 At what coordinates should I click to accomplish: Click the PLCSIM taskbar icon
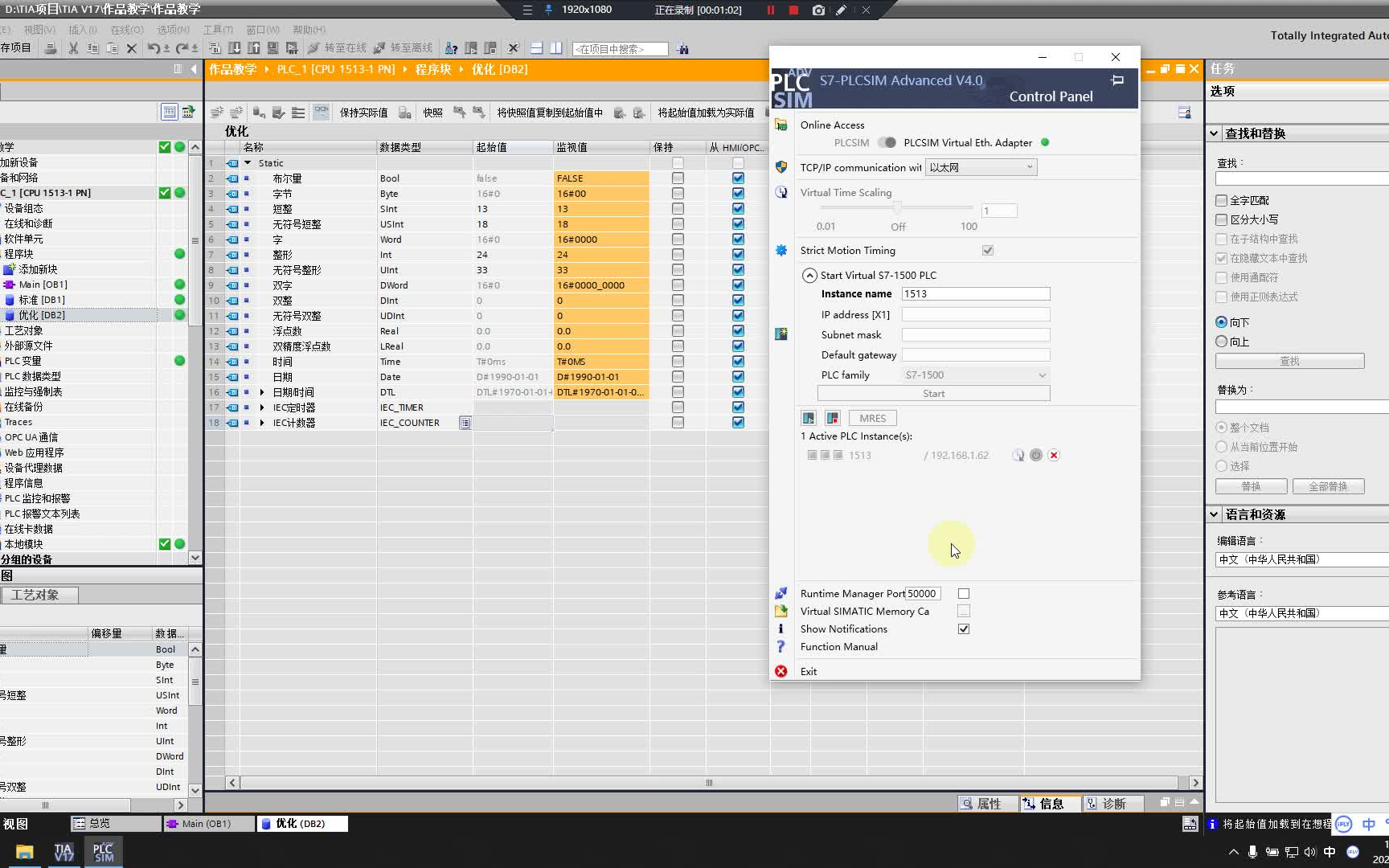click(104, 852)
